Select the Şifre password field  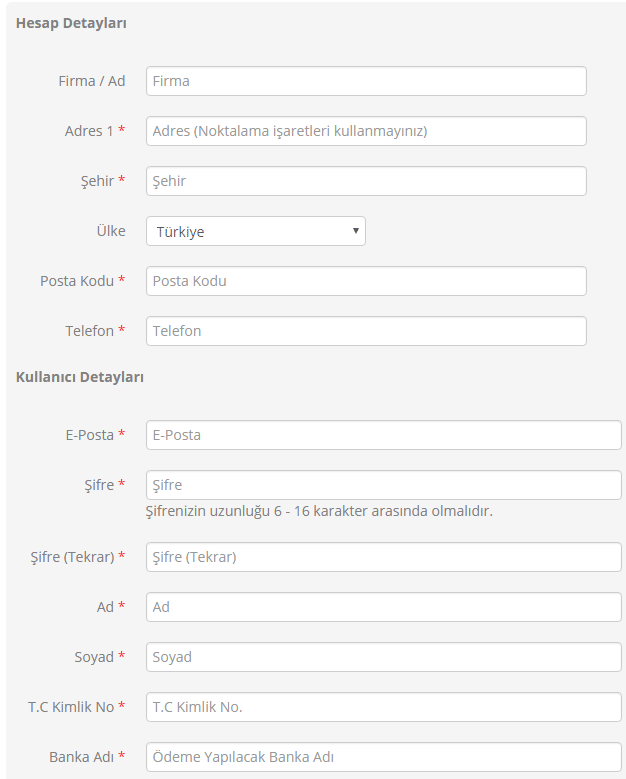point(384,485)
